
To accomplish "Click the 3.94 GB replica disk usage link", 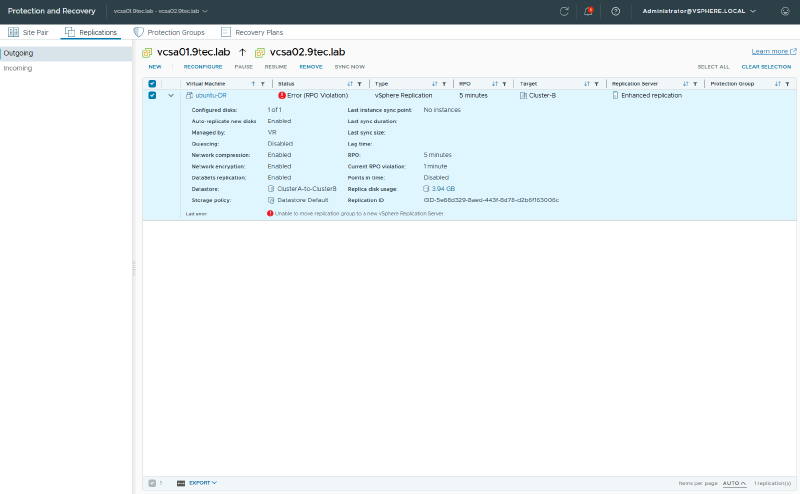I will click(443, 189).
